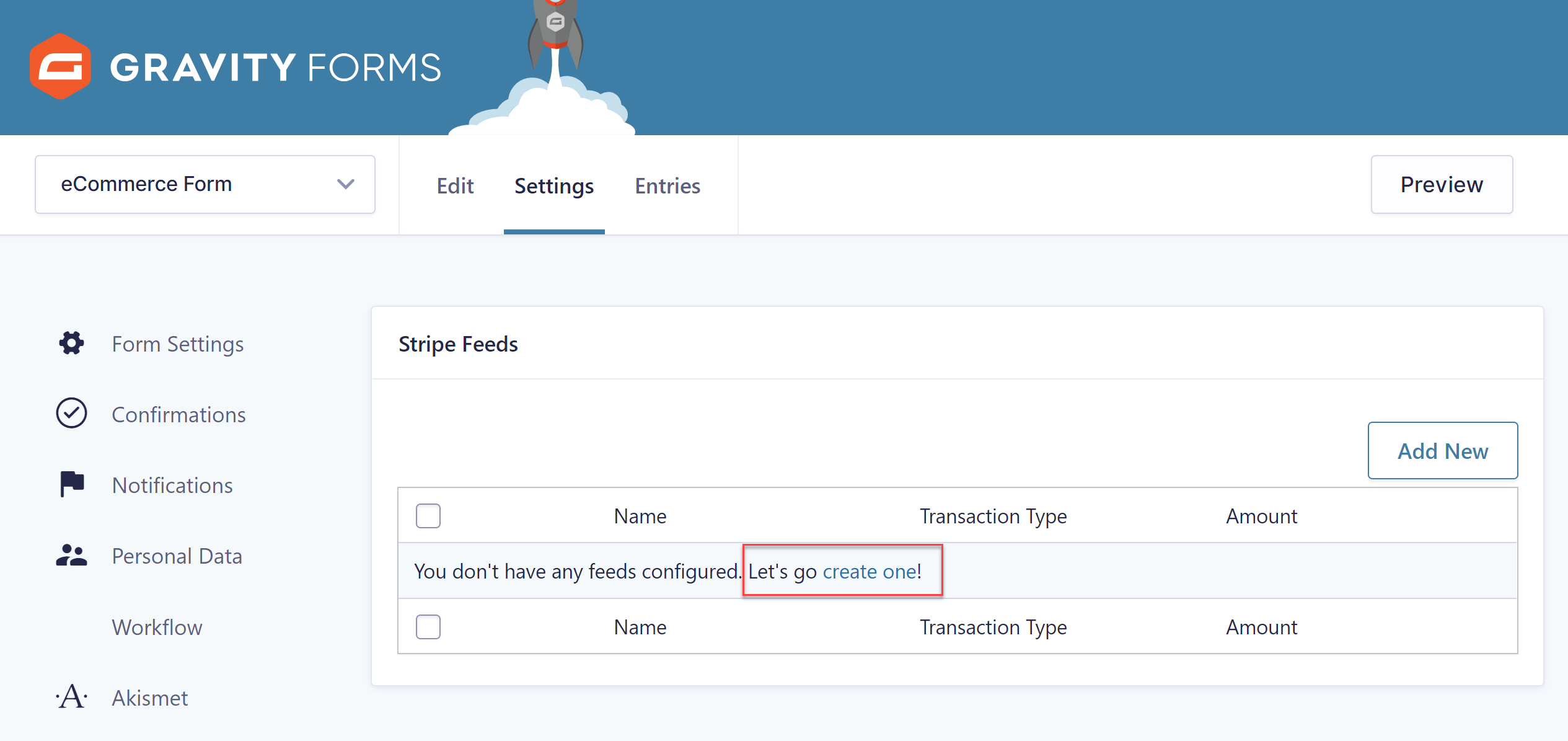Tick the select-all checkbox in table footer
Screen dimensions: 1568x741
pyautogui.click(x=428, y=627)
